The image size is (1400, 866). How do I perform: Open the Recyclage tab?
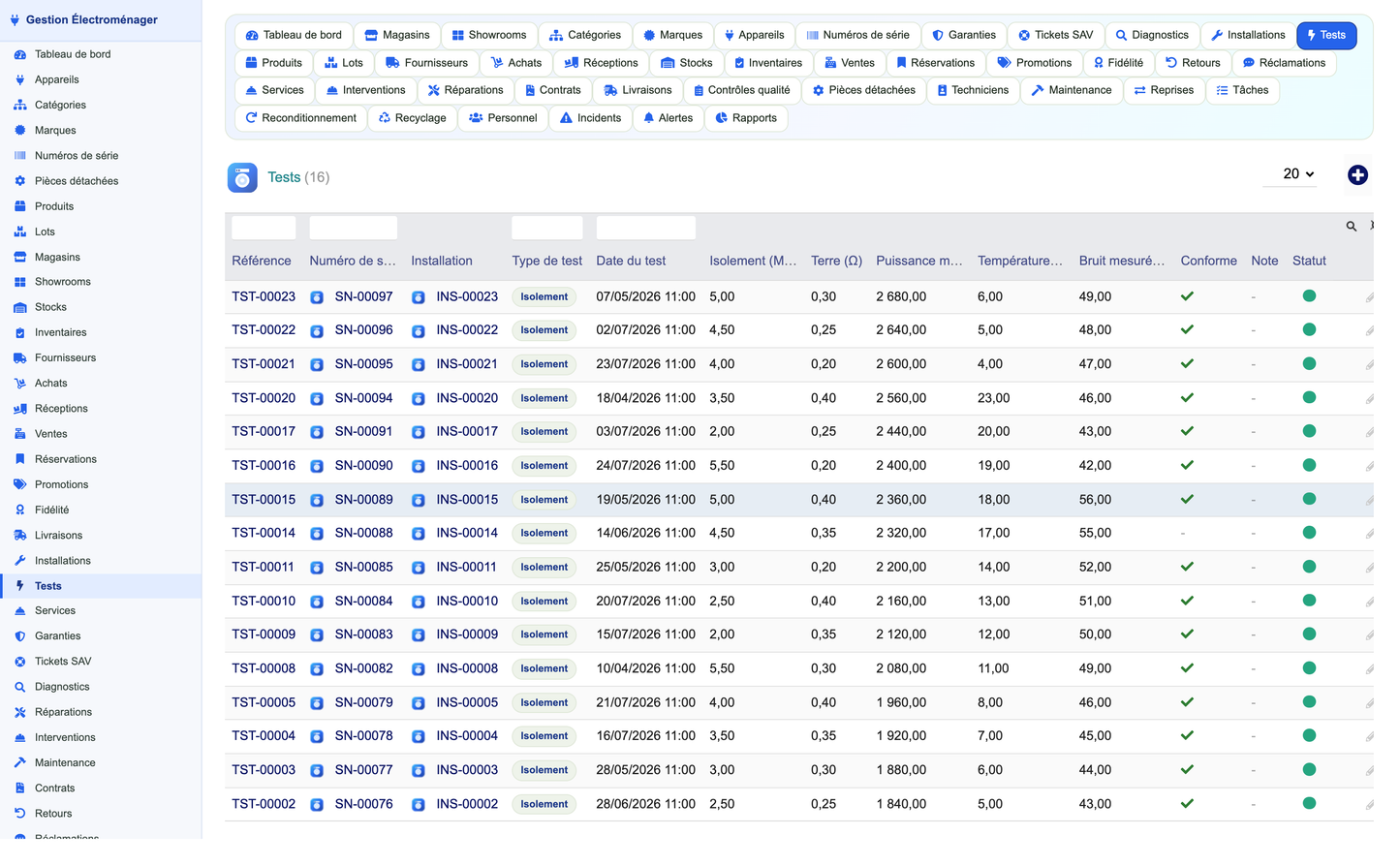[x=412, y=118]
